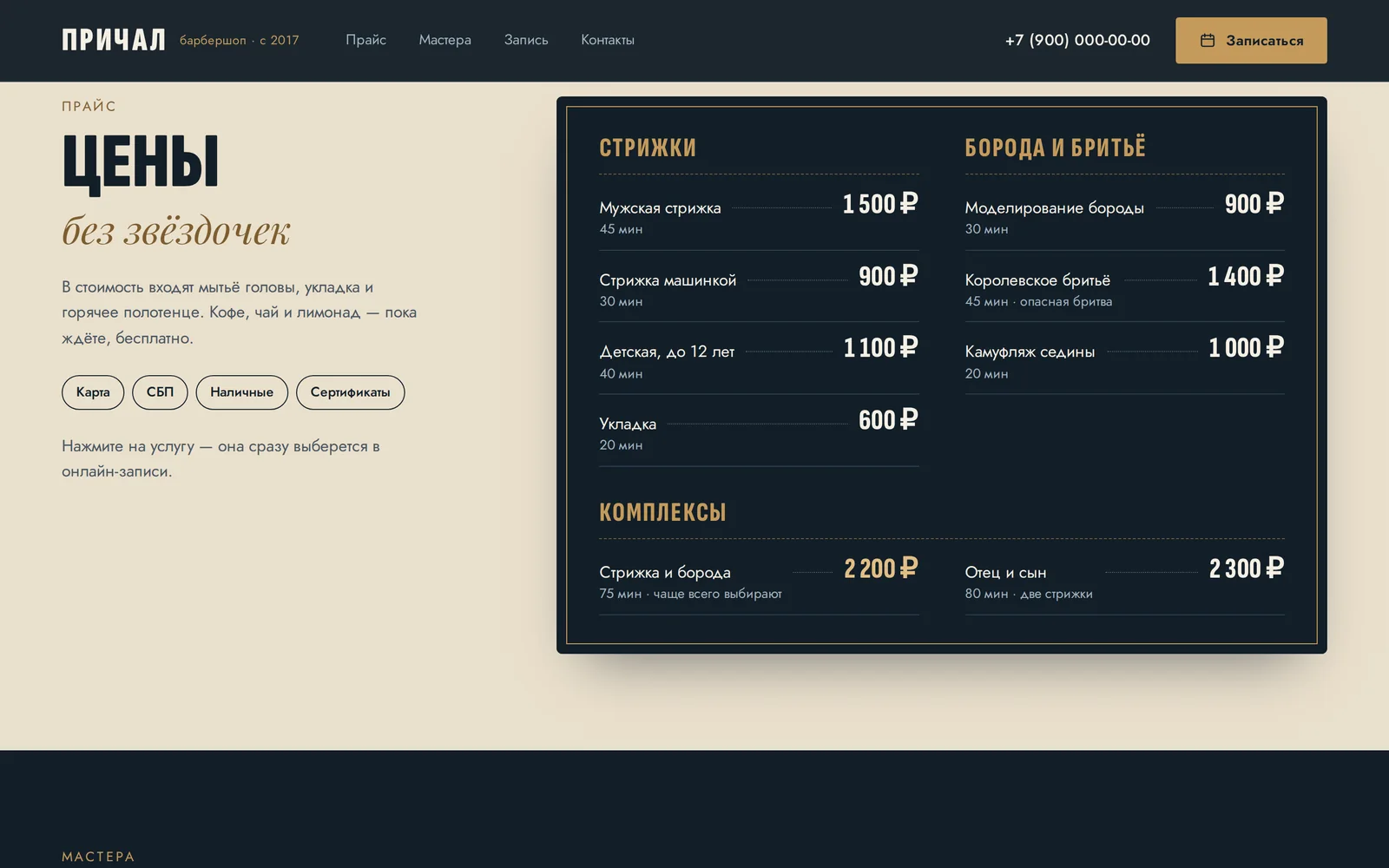
Task: Click the СТРИЖКИ section heading
Action: pyautogui.click(x=648, y=148)
